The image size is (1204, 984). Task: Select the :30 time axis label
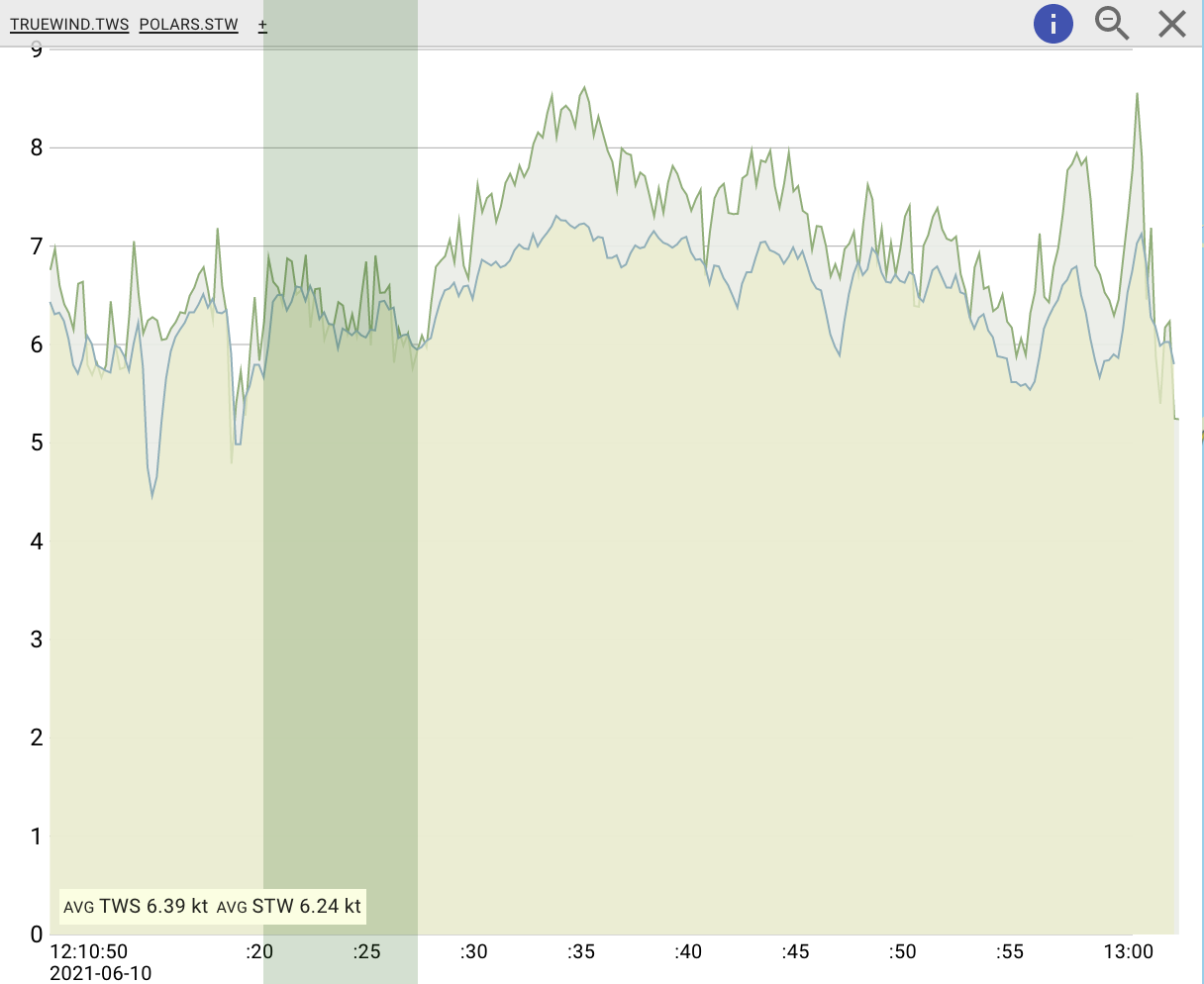coord(473,951)
